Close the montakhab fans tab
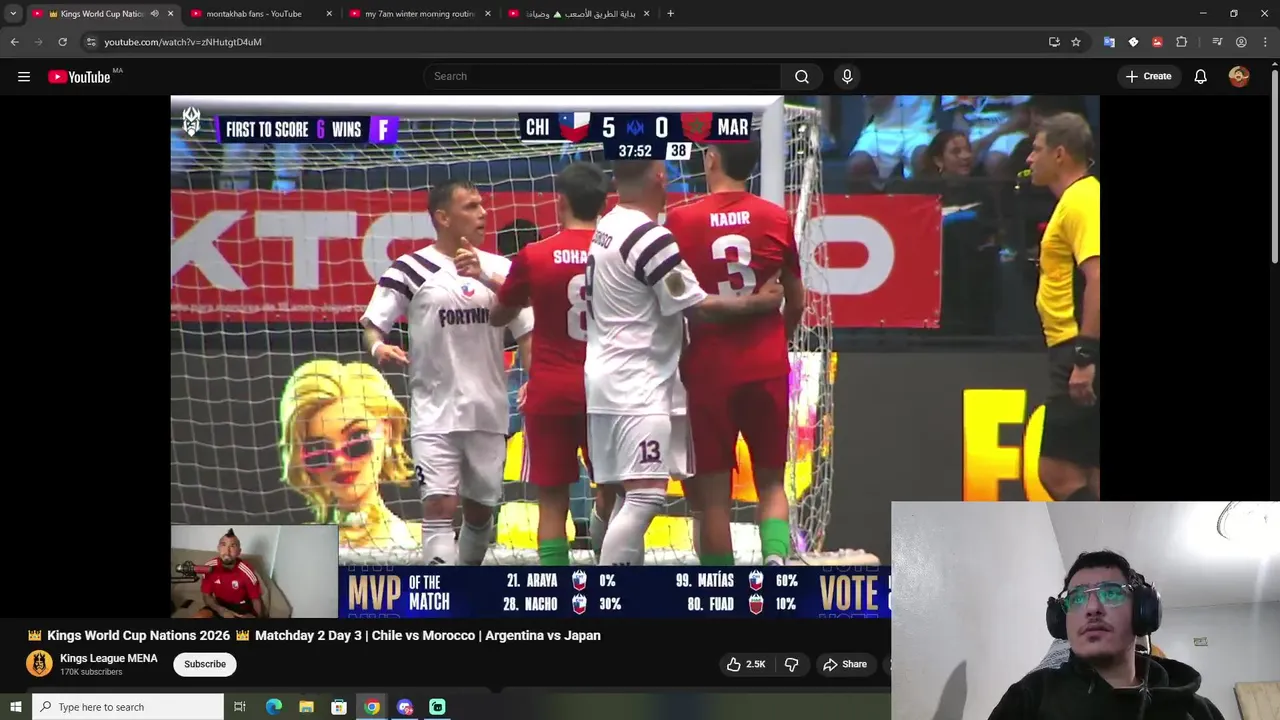The height and width of the screenshot is (720, 1280). pos(329,13)
